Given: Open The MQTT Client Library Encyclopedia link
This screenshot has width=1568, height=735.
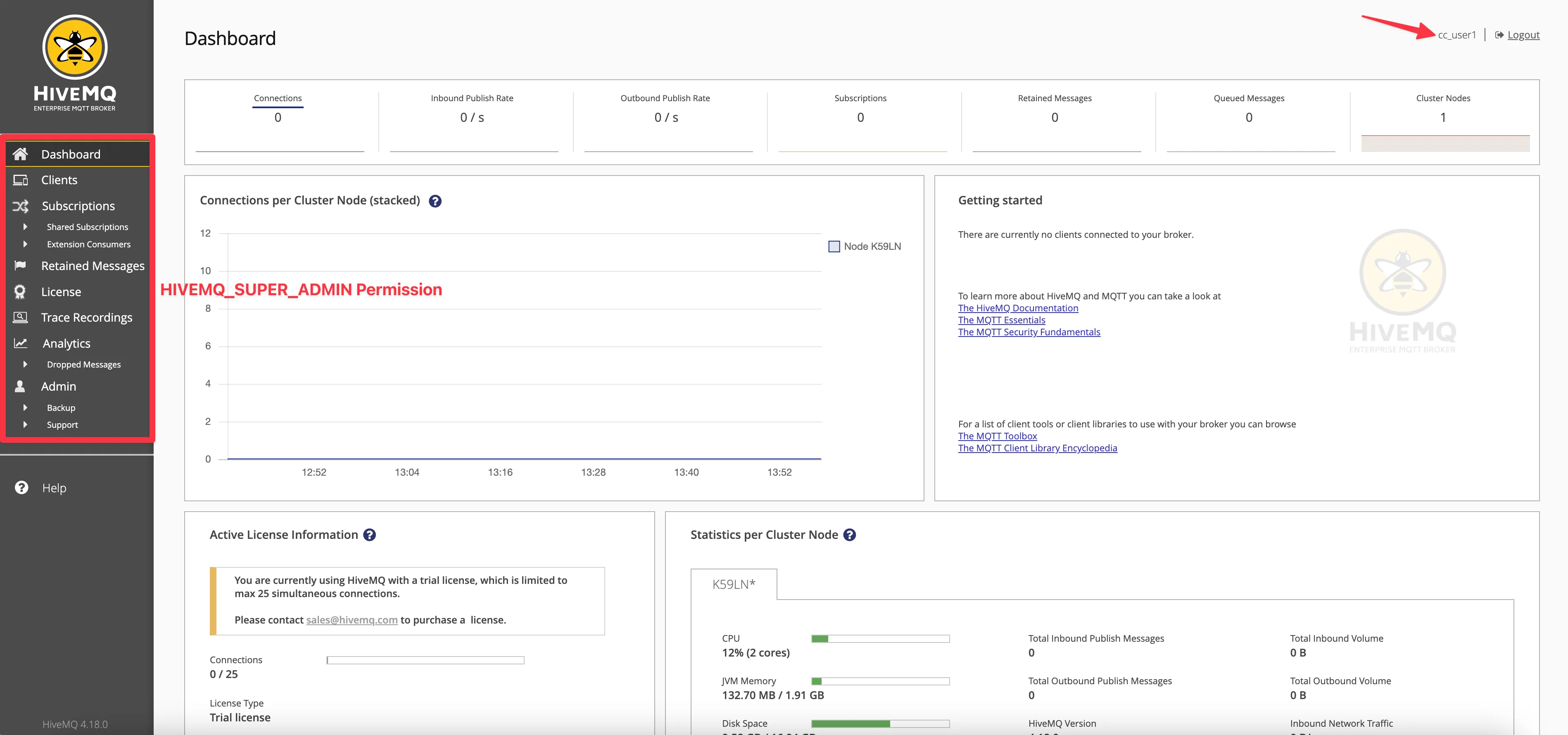Looking at the screenshot, I should [1037, 448].
